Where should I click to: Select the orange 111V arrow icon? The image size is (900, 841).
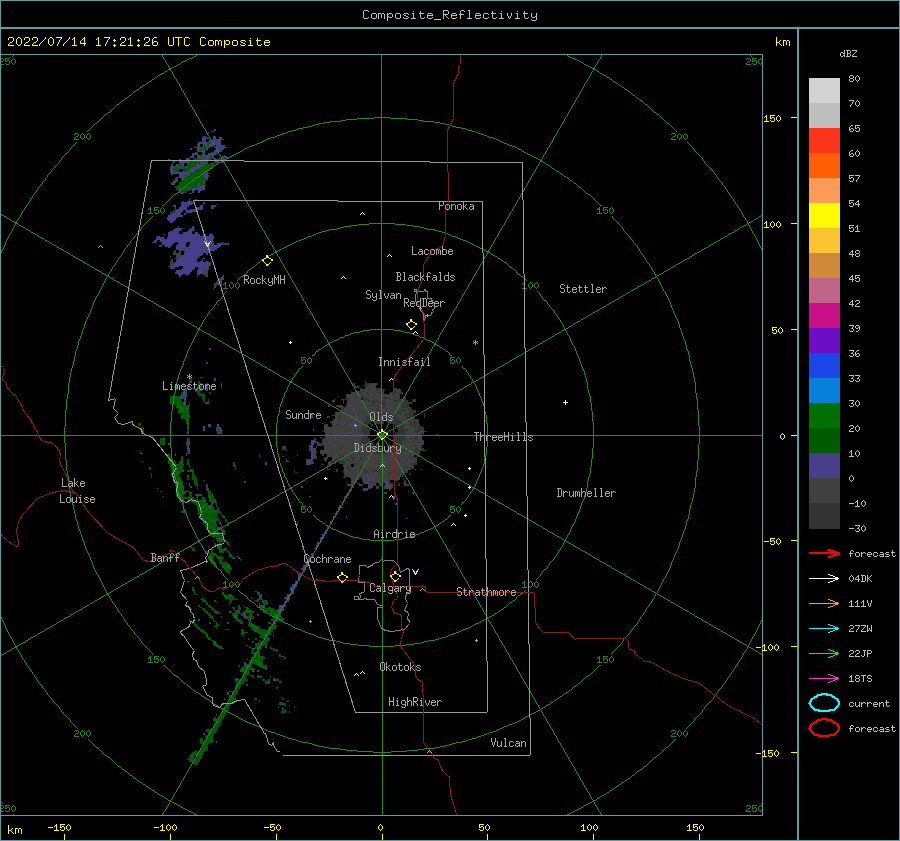(x=824, y=603)
